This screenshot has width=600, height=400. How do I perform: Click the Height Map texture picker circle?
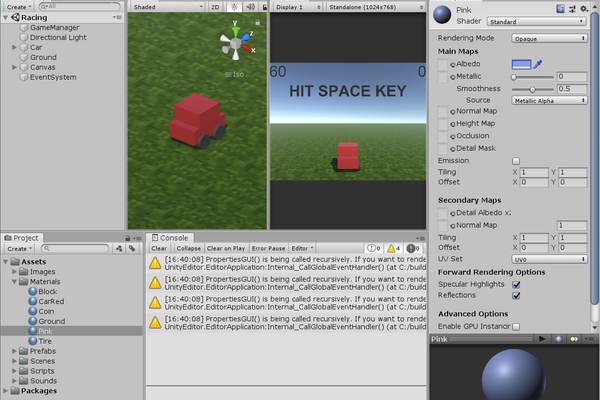[x=453, y=124]
